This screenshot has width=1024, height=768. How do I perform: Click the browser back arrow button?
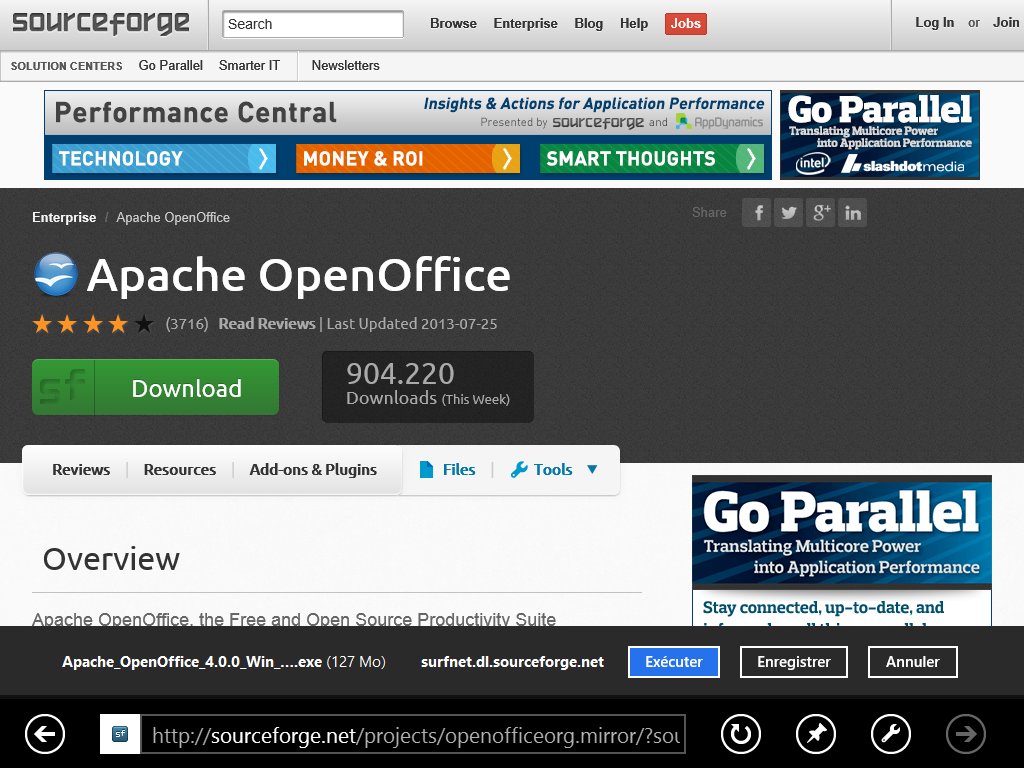[x=45, y=734]
